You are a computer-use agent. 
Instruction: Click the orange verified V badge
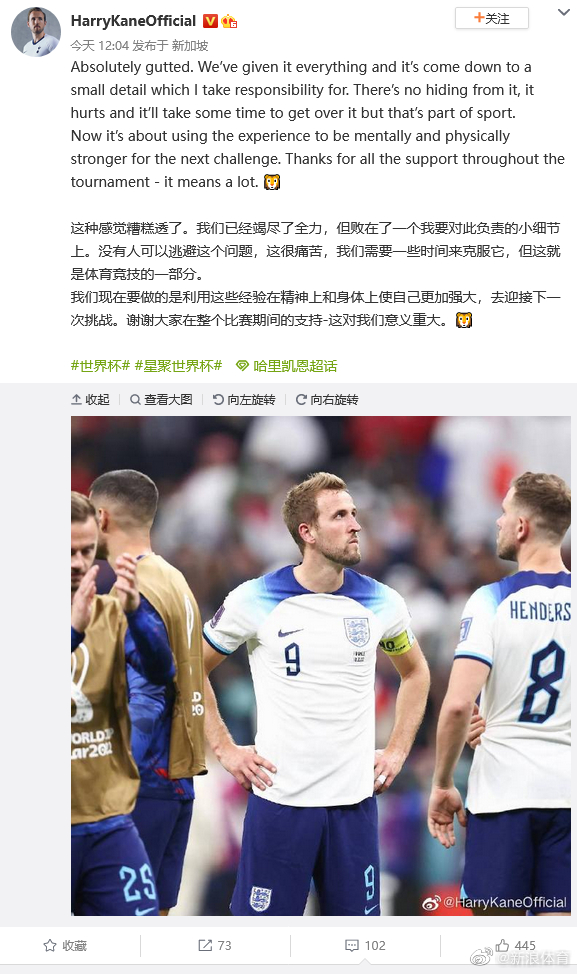pyautogui.click(x=211, y=21)
